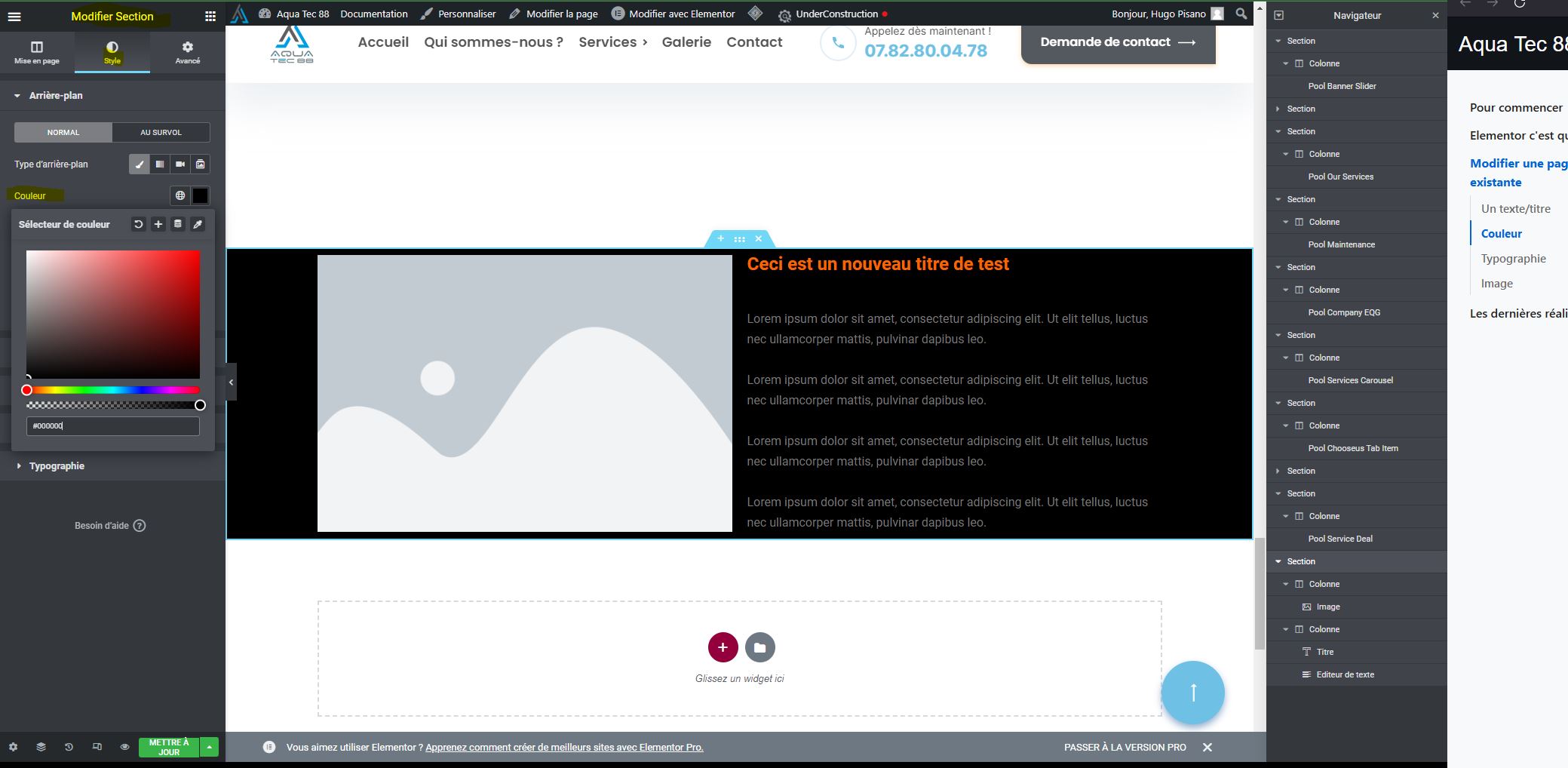The width and height of the screenshot is (1568, 768).
Task: Choose the video background type icon
Action: point(180,164)
